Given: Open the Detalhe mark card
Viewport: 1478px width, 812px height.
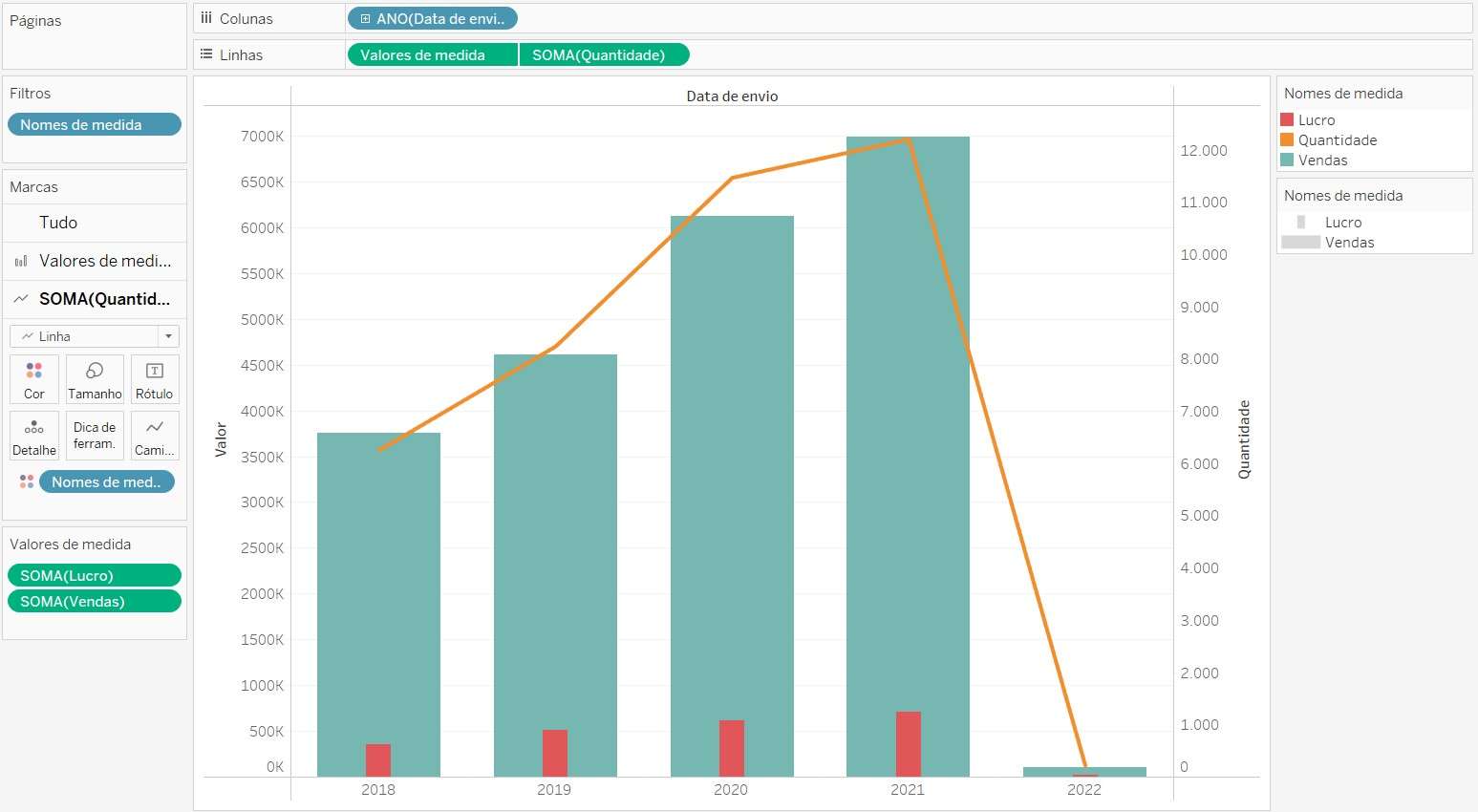Looking at the screenshot, I should tap(34, 436).
